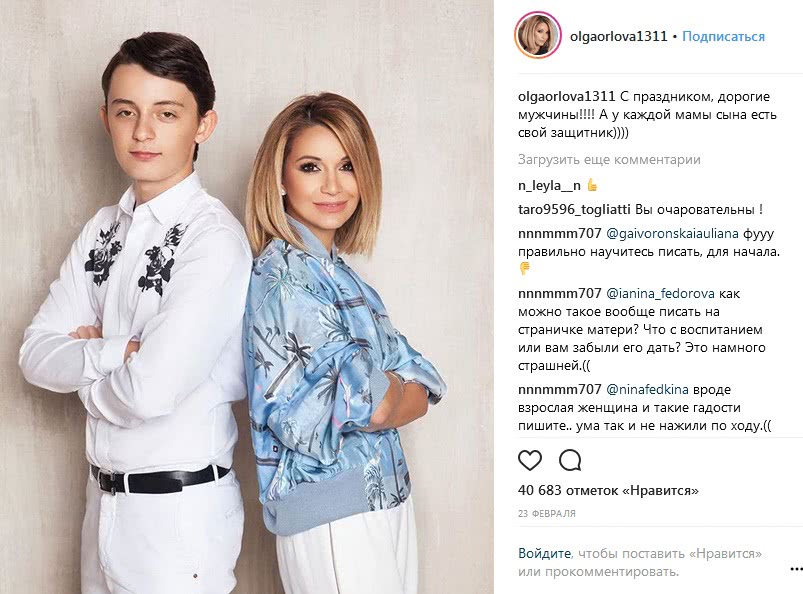Click the @ianina_fedorova mention

(660, 293)
